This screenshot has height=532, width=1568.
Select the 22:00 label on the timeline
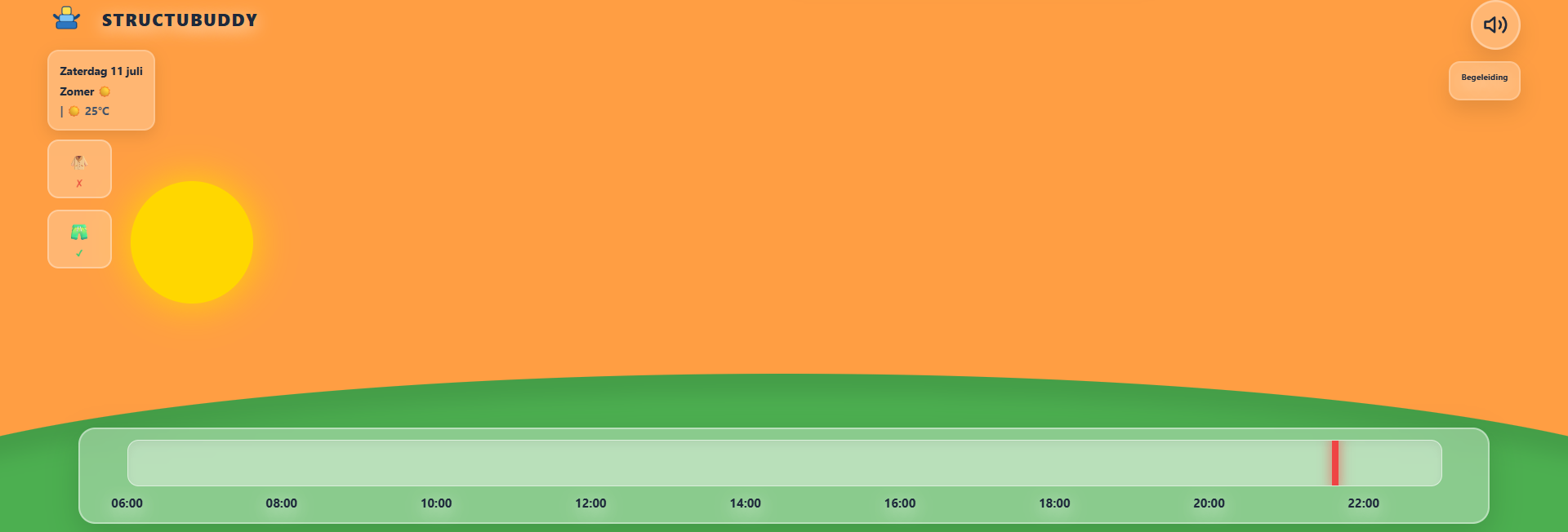pos(1363,503)
